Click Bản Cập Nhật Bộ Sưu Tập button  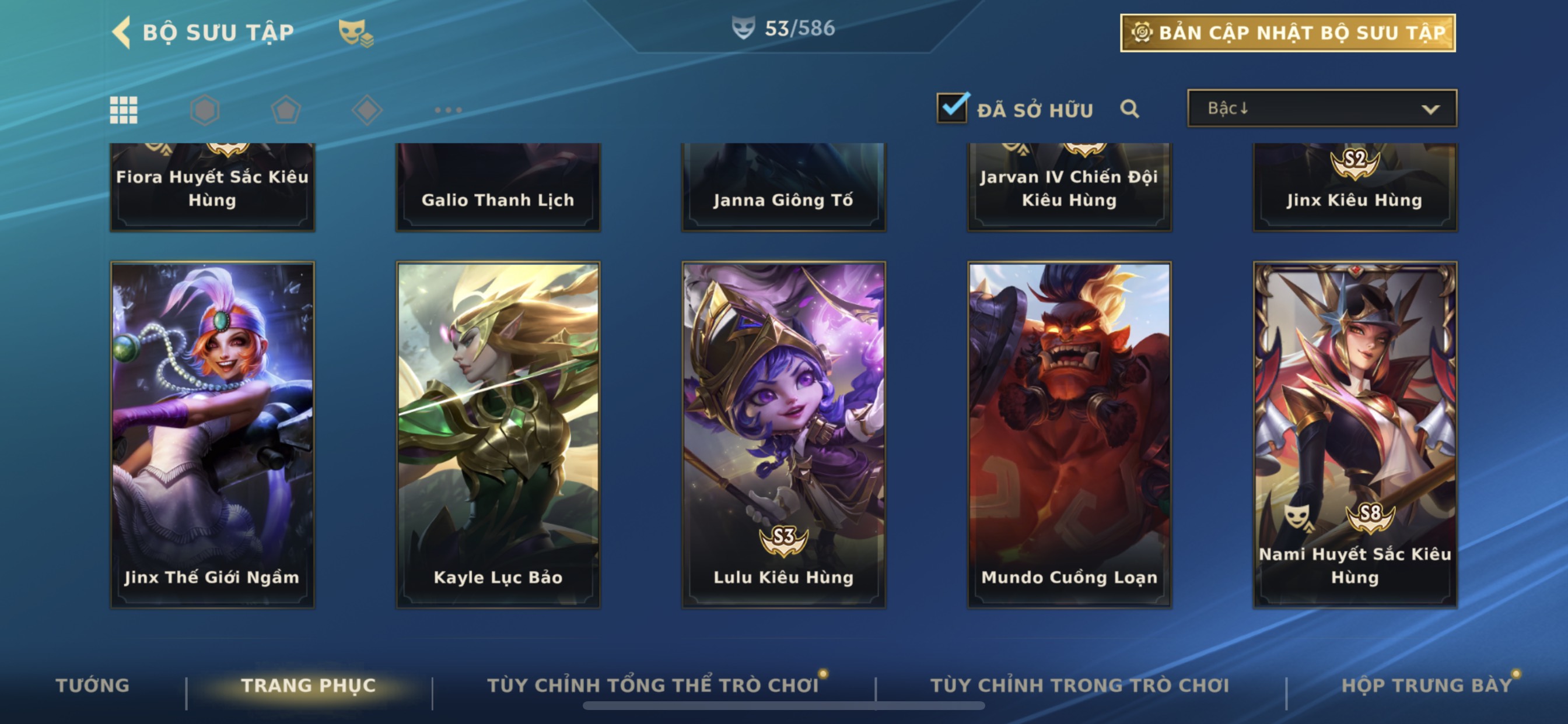click(x=1288, y=33)
